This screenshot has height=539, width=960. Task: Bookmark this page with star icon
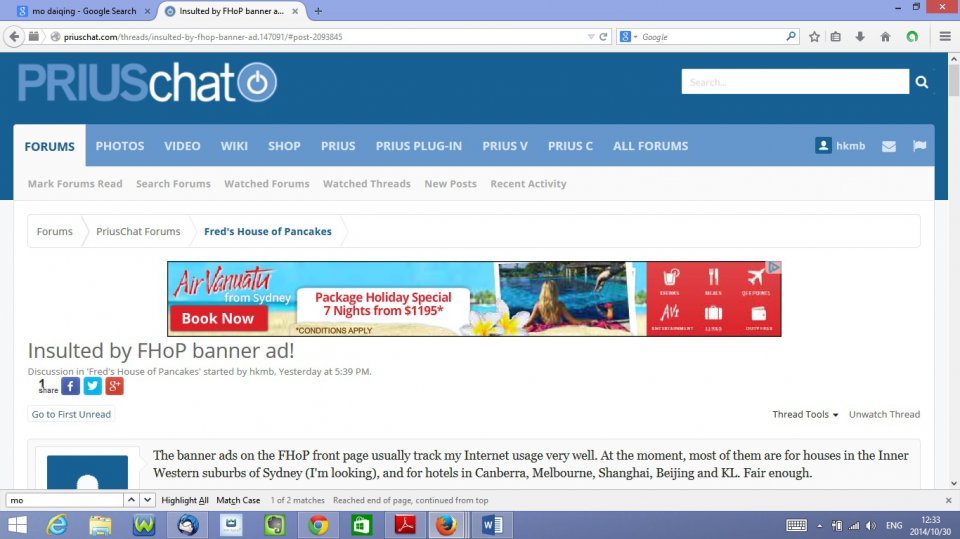click(814, 37)
